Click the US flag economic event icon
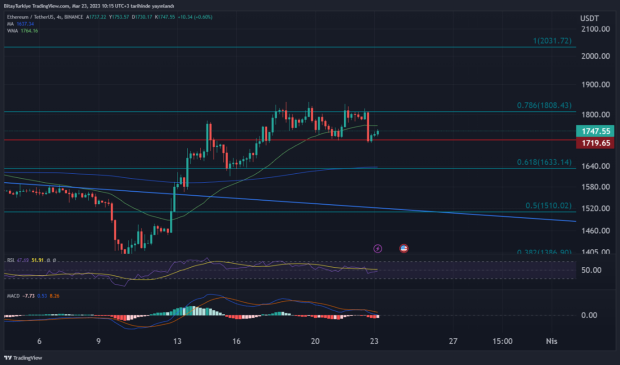The height and width of the screenshot is (365, 620). coord(404,248)
